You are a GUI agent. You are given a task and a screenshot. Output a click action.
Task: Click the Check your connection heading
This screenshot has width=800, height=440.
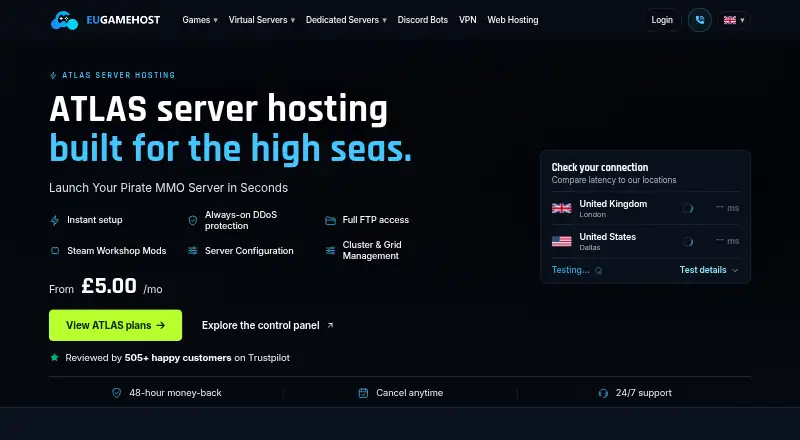(x=599, y=167)
